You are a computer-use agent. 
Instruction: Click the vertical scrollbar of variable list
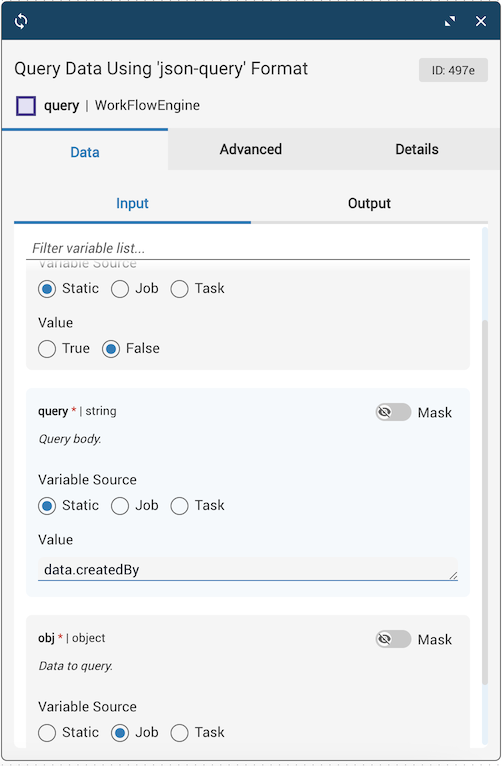(x=484, y=502)
